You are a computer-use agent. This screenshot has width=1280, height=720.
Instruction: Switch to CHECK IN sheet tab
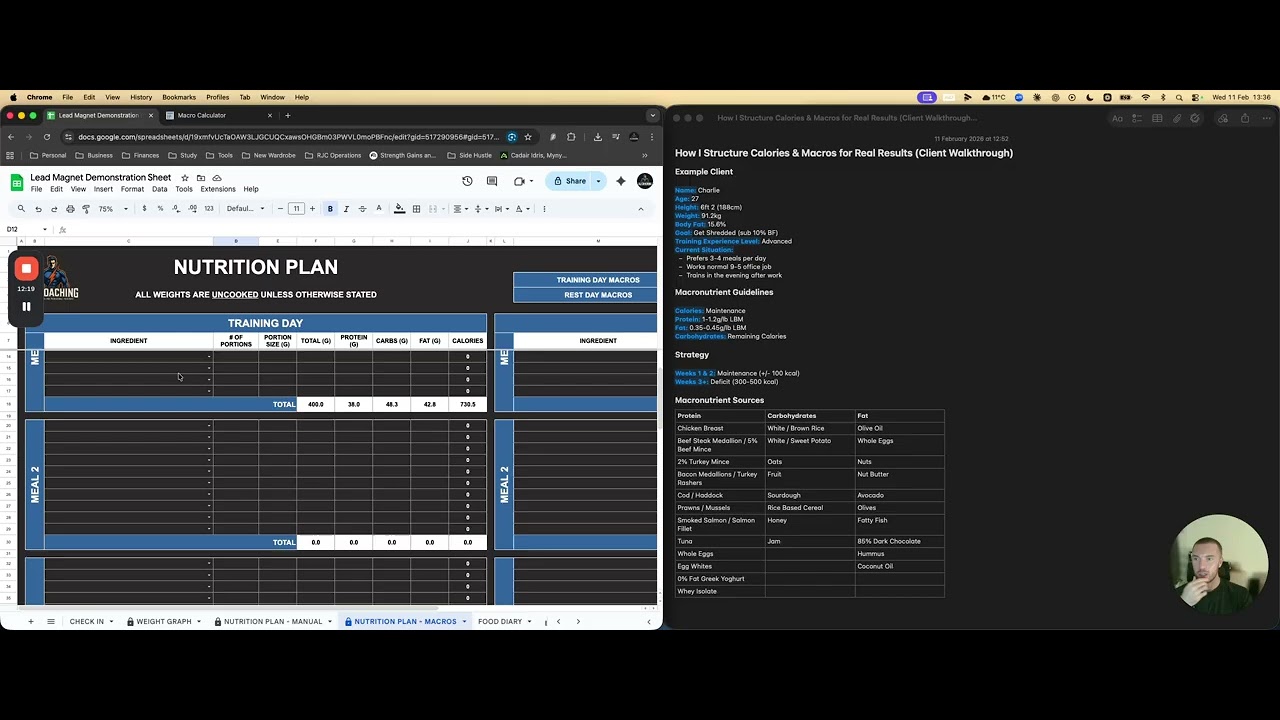click(91, 622)
